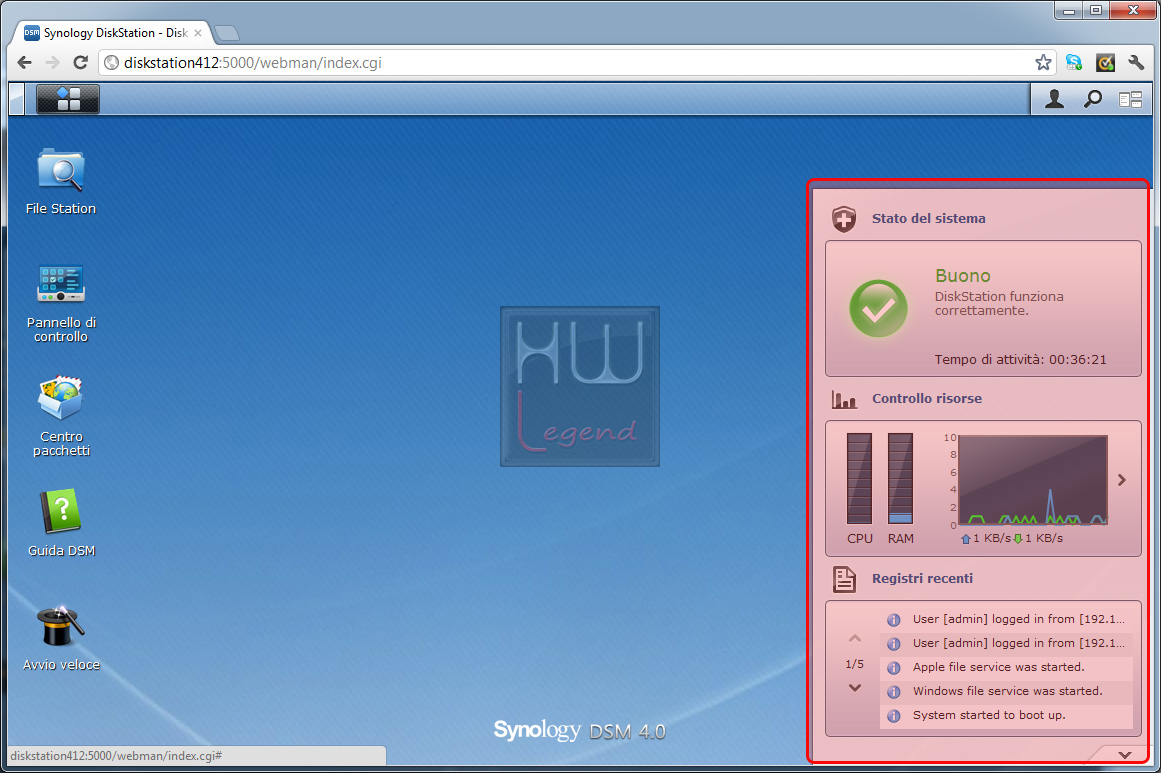Click the green checkmark status icon
This screenshot has height=773, width=1161.
[x=878, y=308]
